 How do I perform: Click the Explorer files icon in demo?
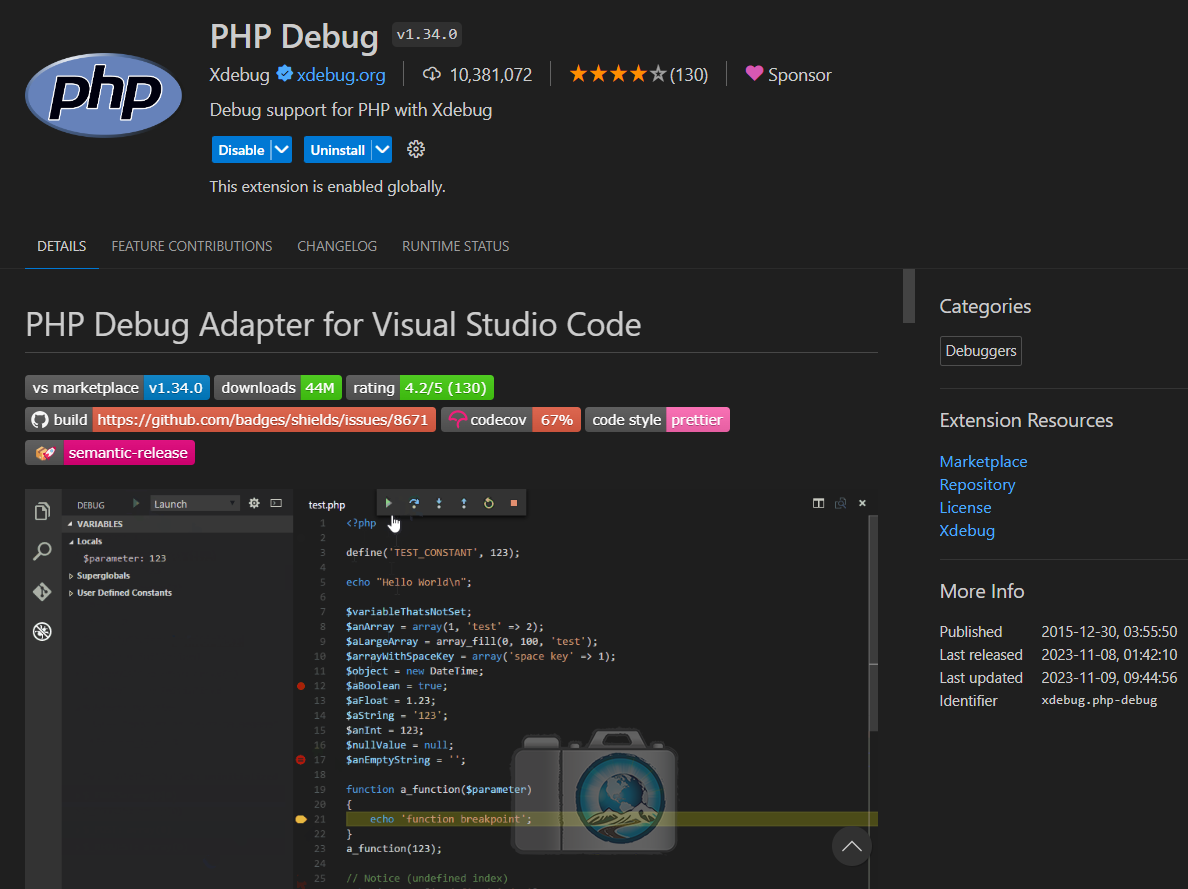point(42,512)
